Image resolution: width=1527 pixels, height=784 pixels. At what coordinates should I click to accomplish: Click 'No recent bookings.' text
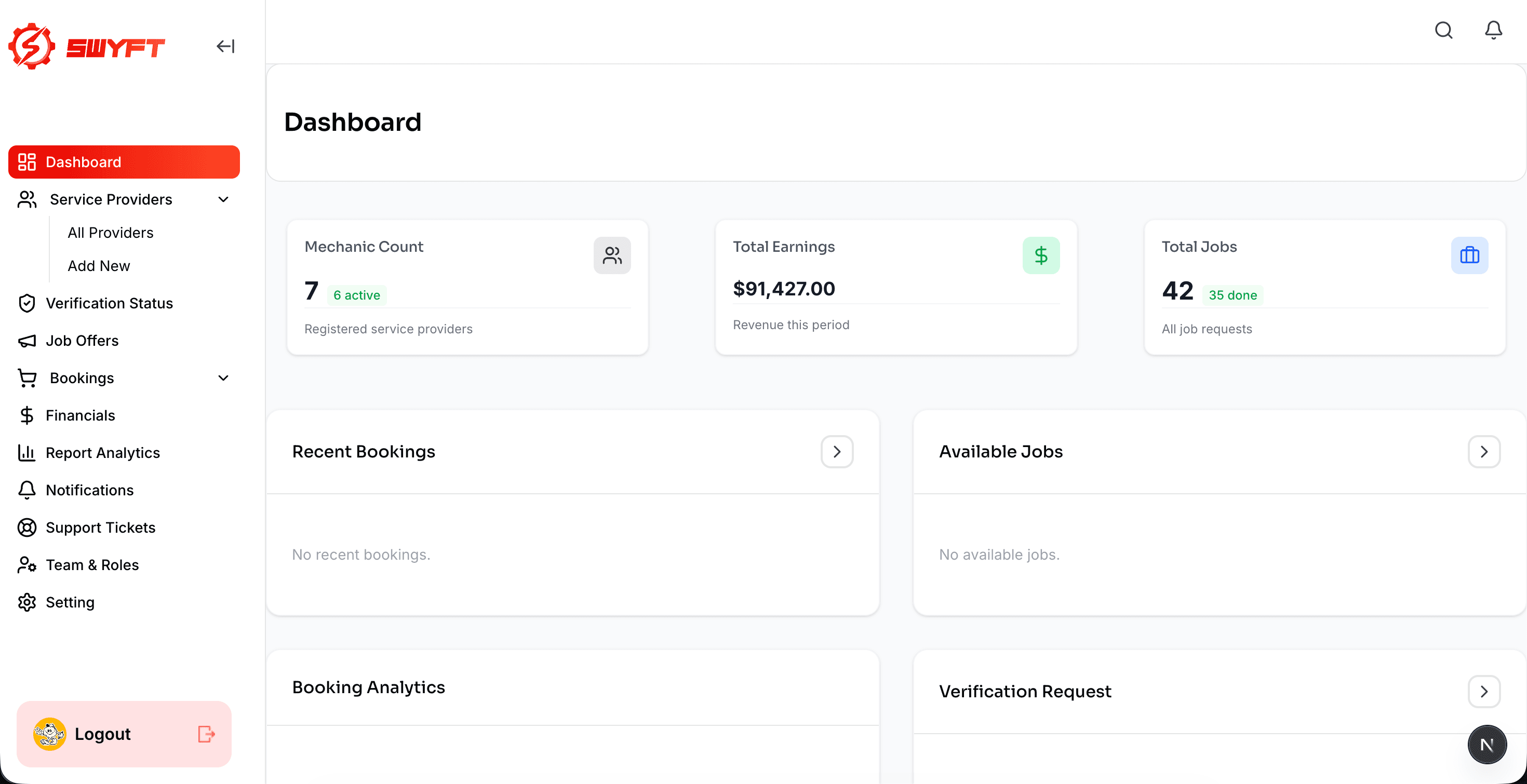[x=361, y=554]
